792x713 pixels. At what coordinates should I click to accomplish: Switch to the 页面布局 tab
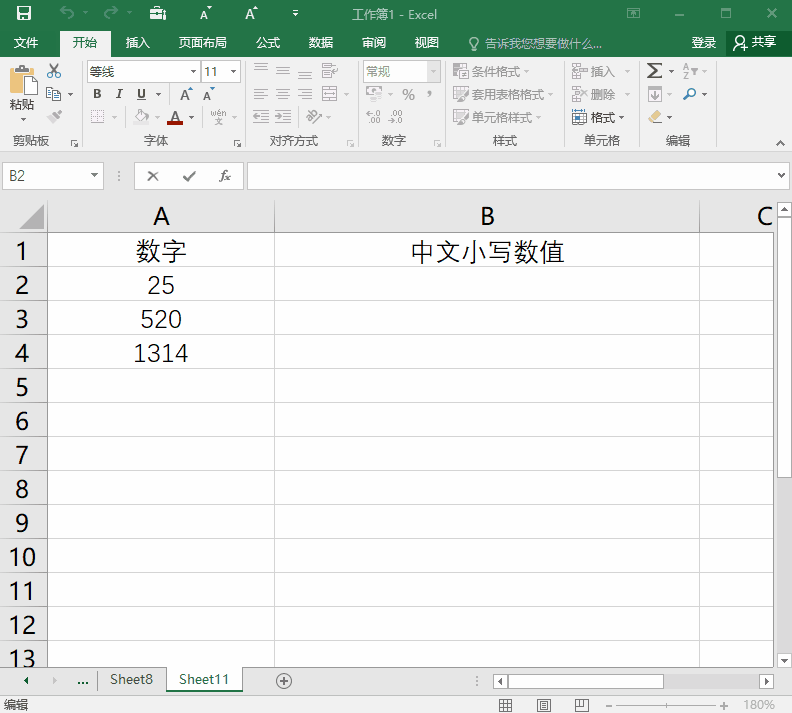click(x=203, y=43)
